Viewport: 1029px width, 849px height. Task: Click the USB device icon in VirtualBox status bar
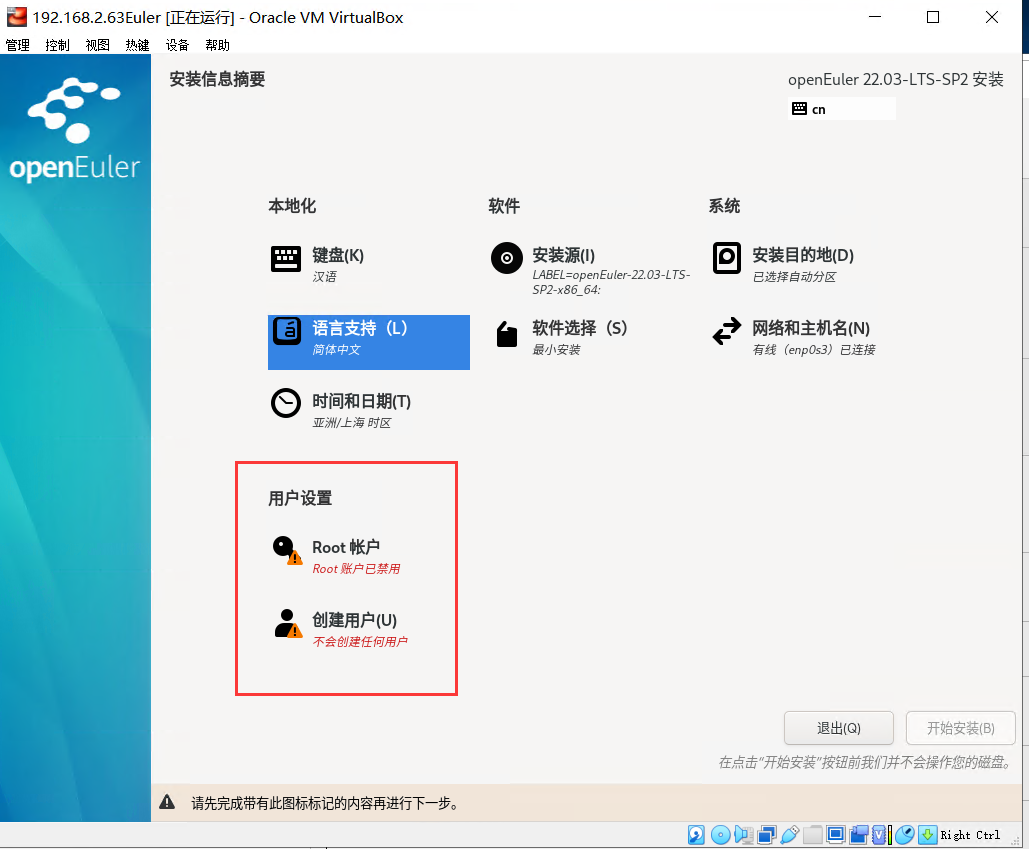coord(789,835)
